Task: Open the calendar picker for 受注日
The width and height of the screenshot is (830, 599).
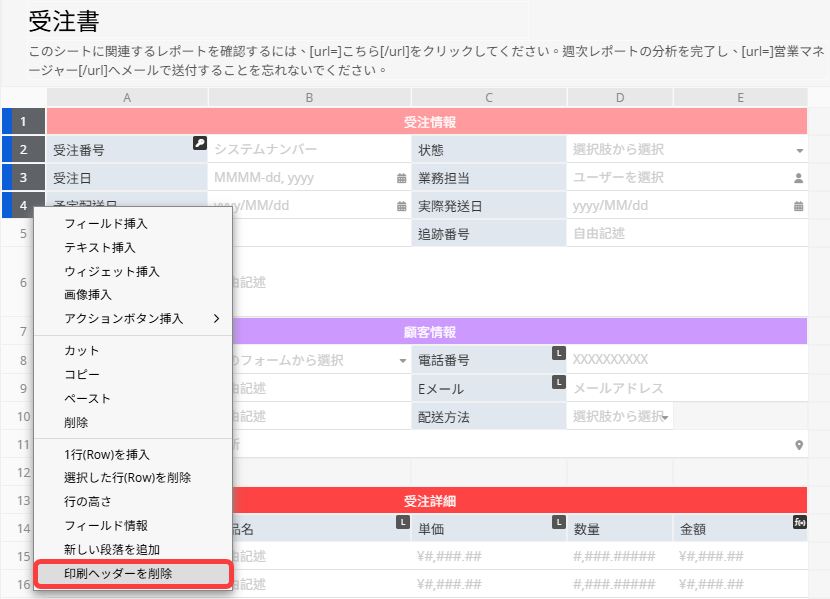Action: point(401,178)
